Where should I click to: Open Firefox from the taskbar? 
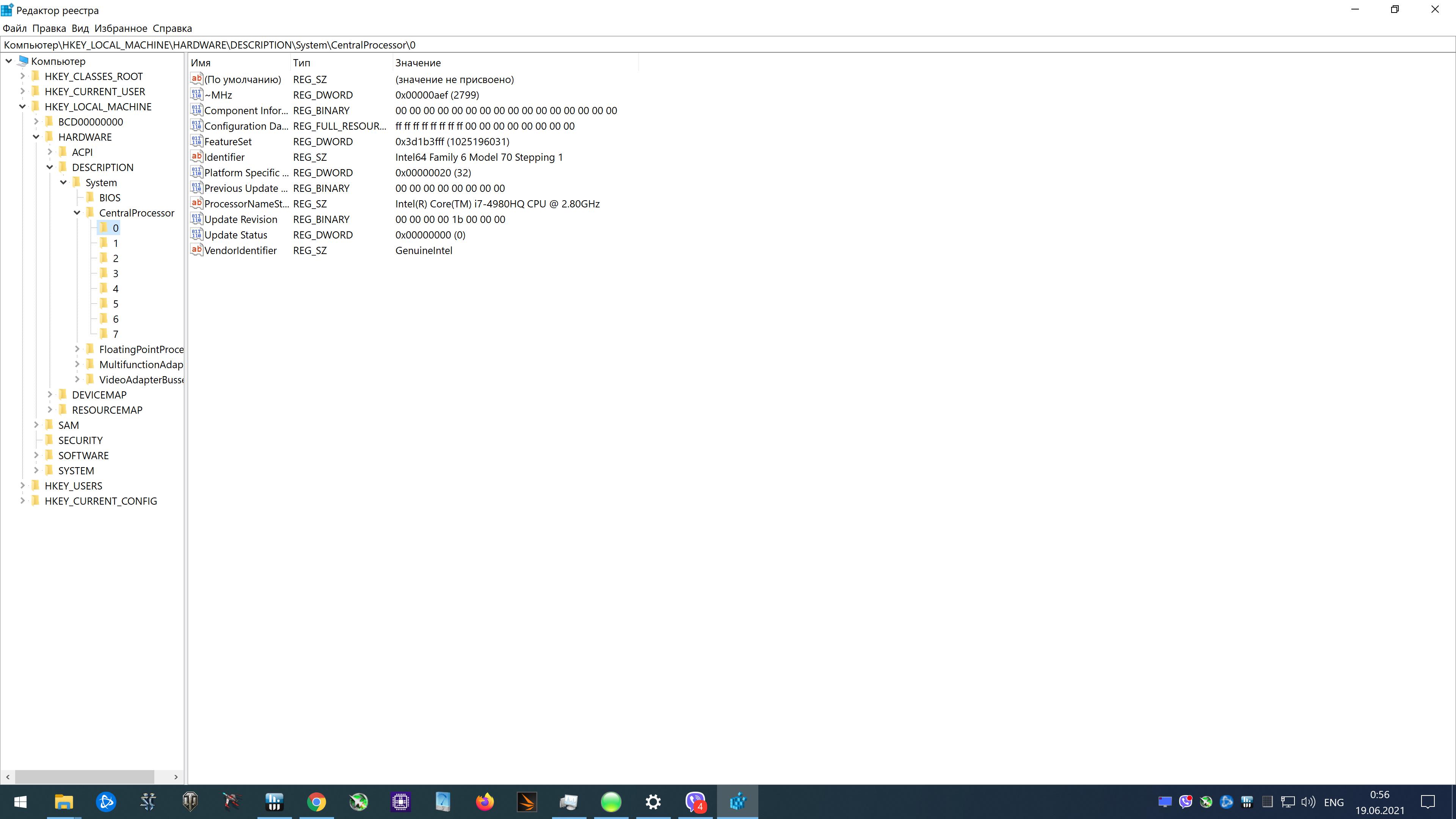click(x=485, y=802)
